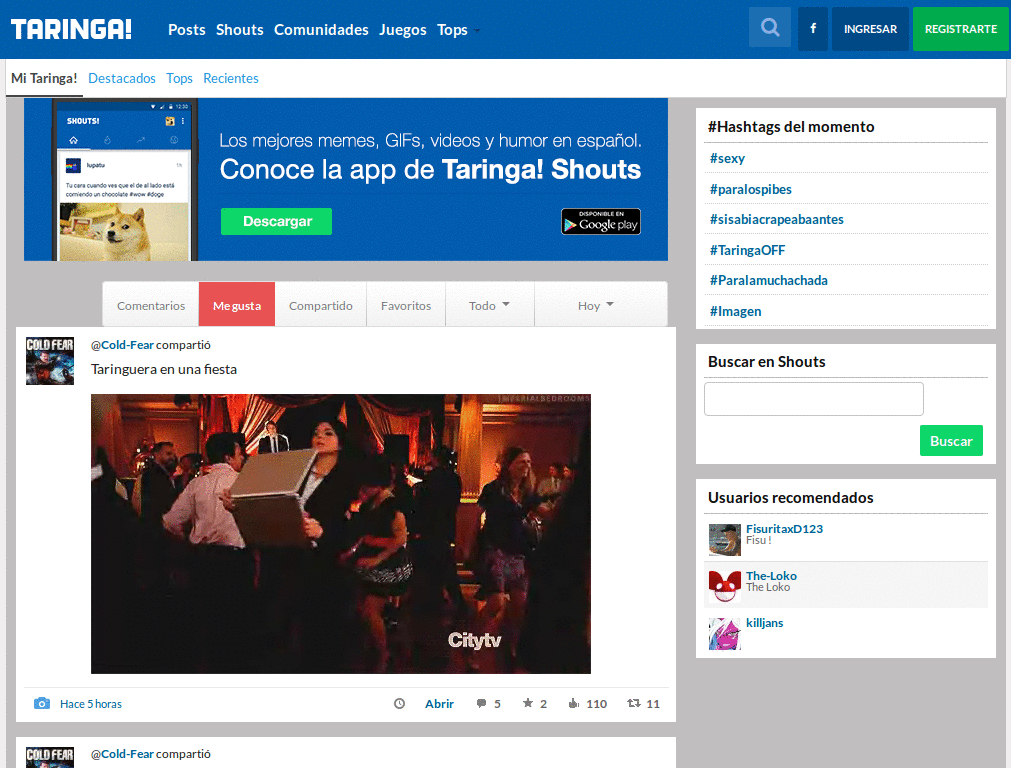
Task: Open Juegos in top navigation
Action: pyautogui.click(x=402, y=30)
